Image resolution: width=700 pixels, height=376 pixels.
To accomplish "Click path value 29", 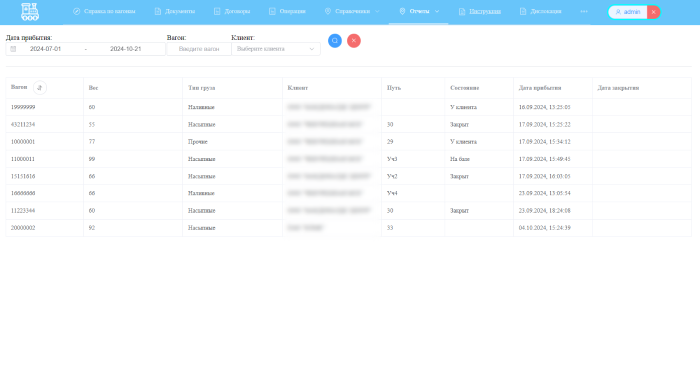I will pos(390,142).
